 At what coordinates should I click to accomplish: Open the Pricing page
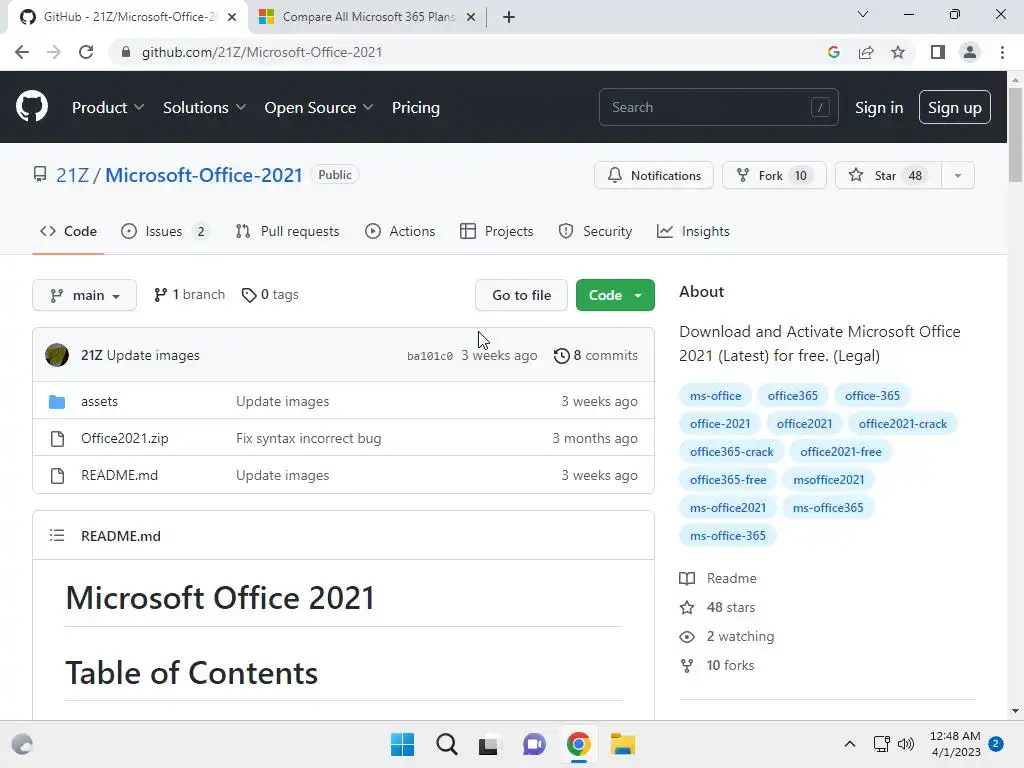coord(416,107)
